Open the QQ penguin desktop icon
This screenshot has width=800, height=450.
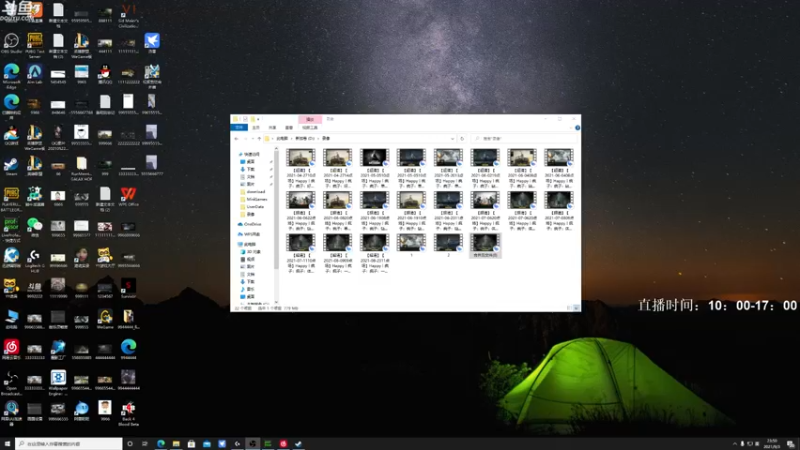(x=105, y=74)
